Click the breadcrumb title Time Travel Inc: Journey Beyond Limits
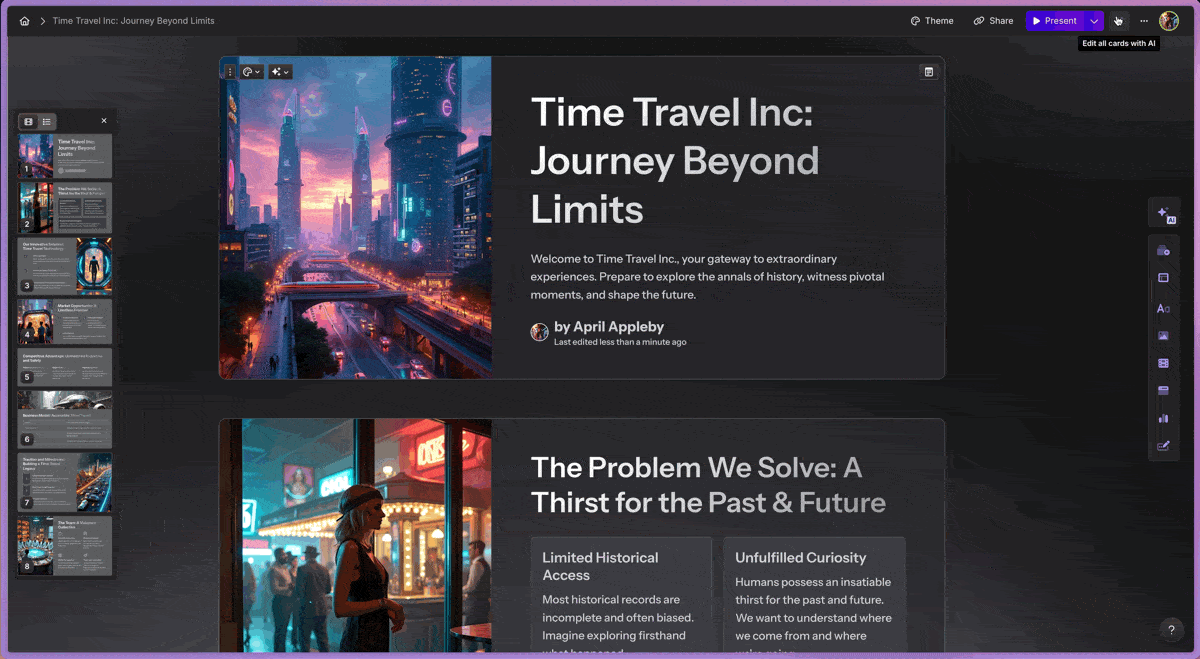This screenshot has width=1200, height=659. (133, 21)
